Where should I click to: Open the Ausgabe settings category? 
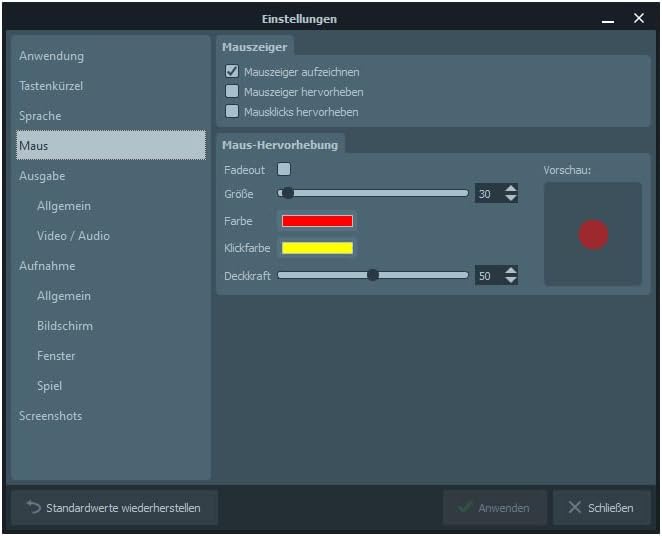click(111, 176)
